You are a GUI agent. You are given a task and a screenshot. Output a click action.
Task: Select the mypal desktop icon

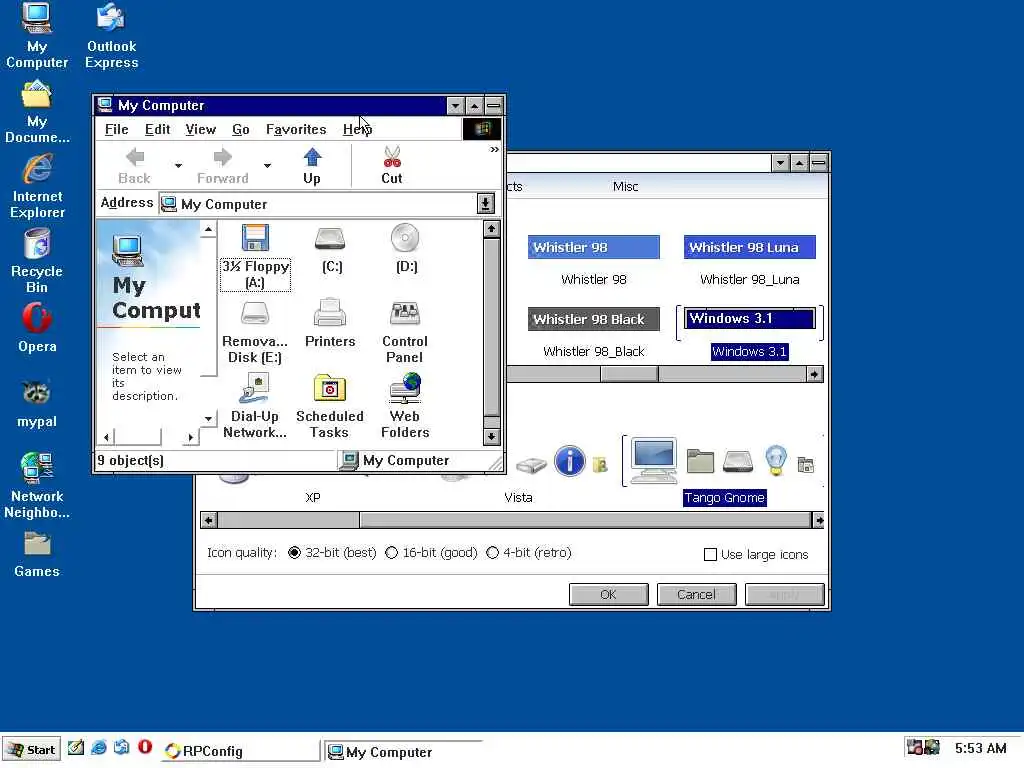pos(37,404)
